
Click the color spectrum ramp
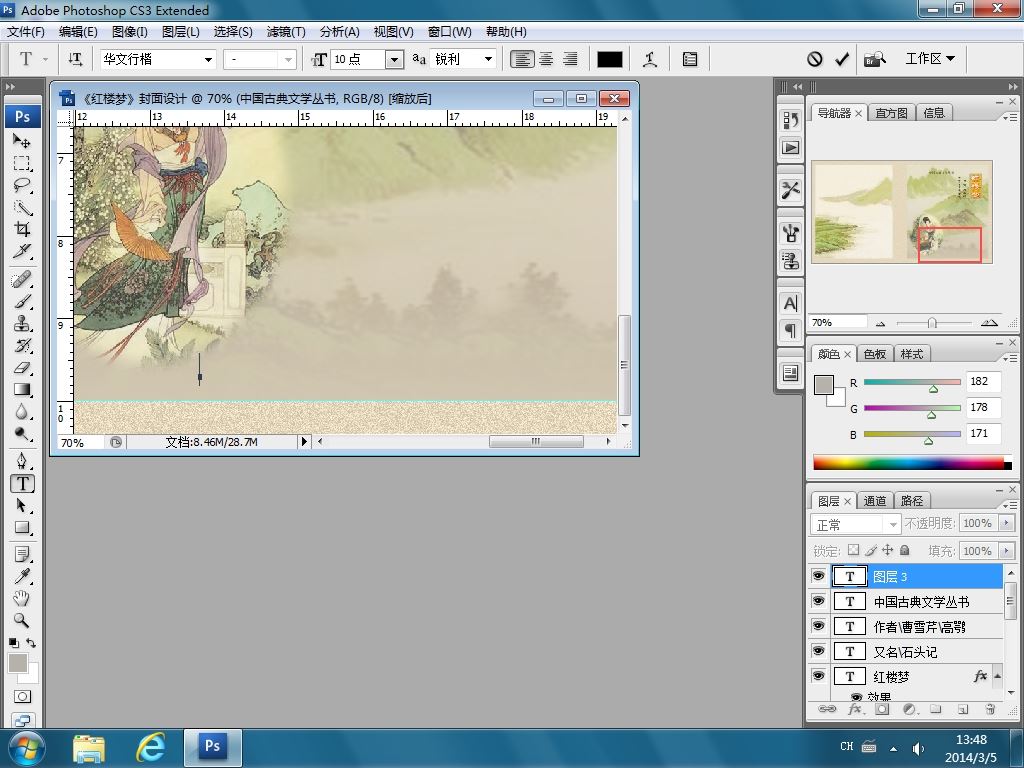[x=912, y=463]
